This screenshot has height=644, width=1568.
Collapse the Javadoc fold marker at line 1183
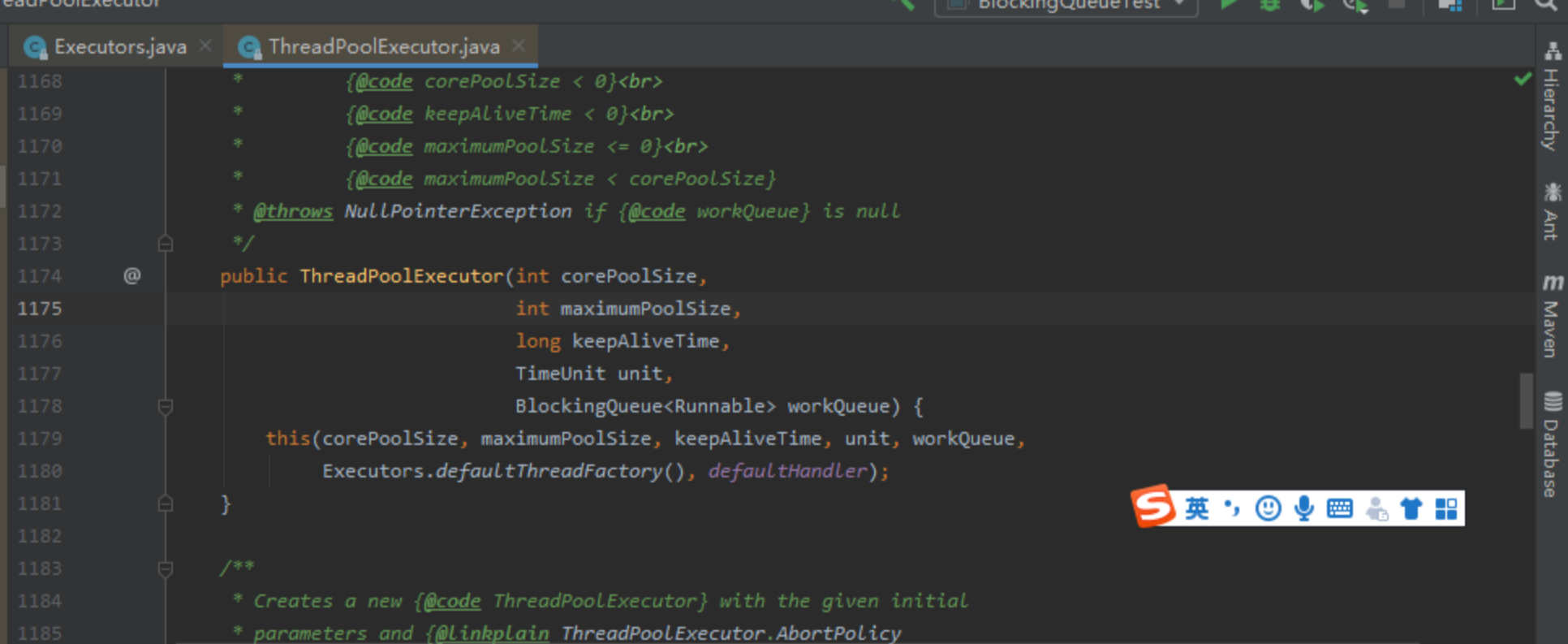165,568
